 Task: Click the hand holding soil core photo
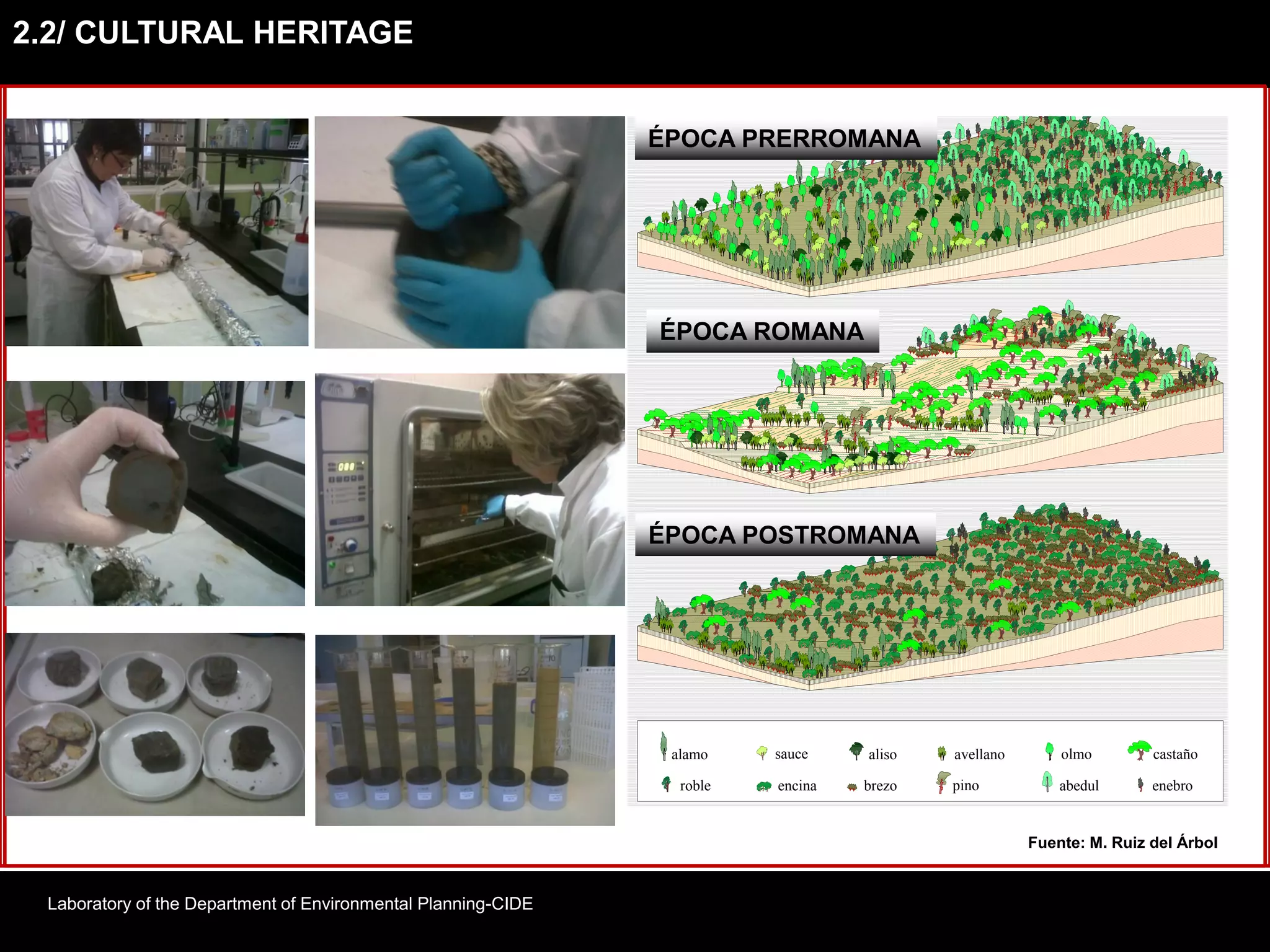[x=155, y=493]
